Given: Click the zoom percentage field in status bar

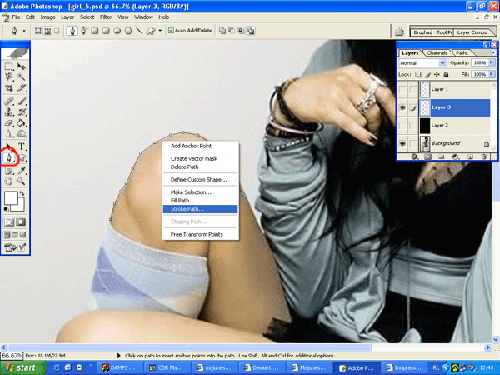Looking at the screenshot, I should point(11,356).
